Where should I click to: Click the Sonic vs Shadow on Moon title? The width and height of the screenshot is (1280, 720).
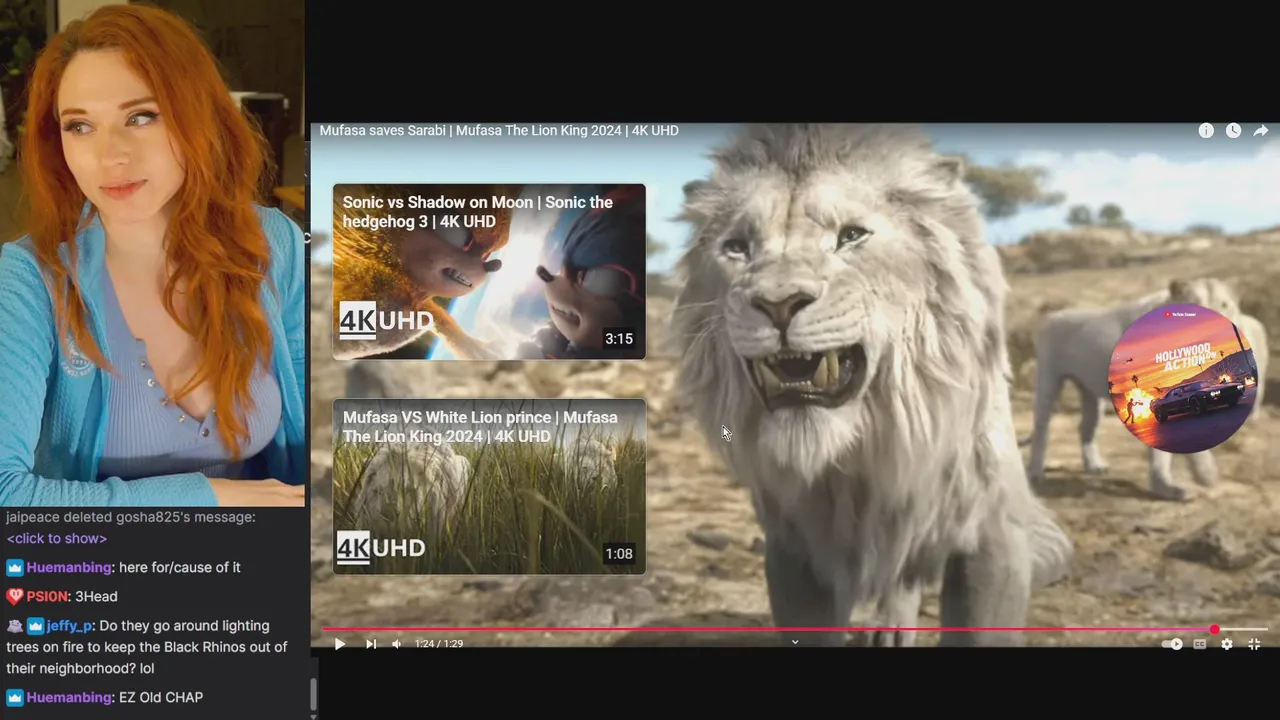[478, 212]
